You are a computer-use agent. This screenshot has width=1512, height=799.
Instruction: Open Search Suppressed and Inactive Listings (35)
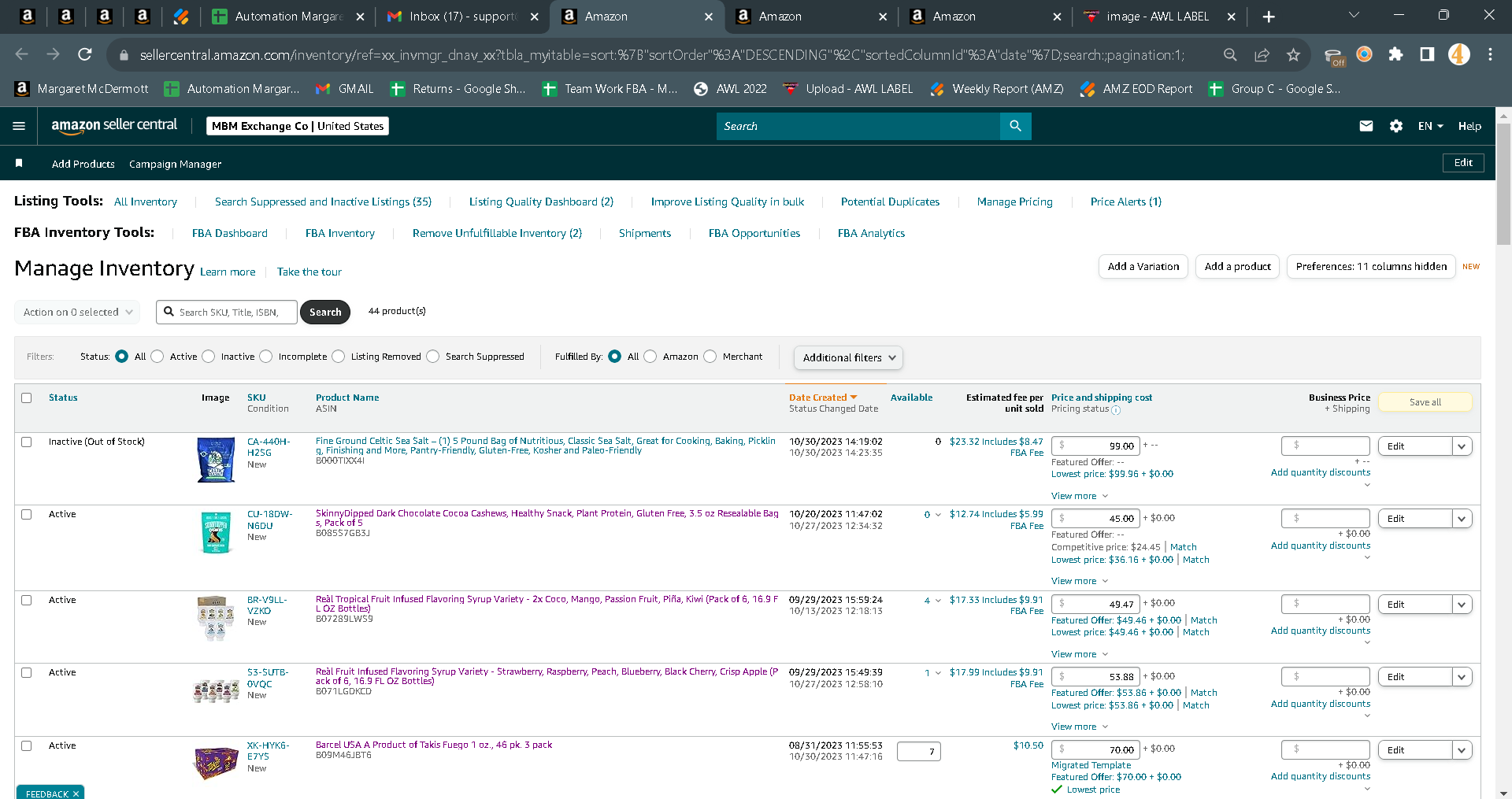tap(323, 202)
